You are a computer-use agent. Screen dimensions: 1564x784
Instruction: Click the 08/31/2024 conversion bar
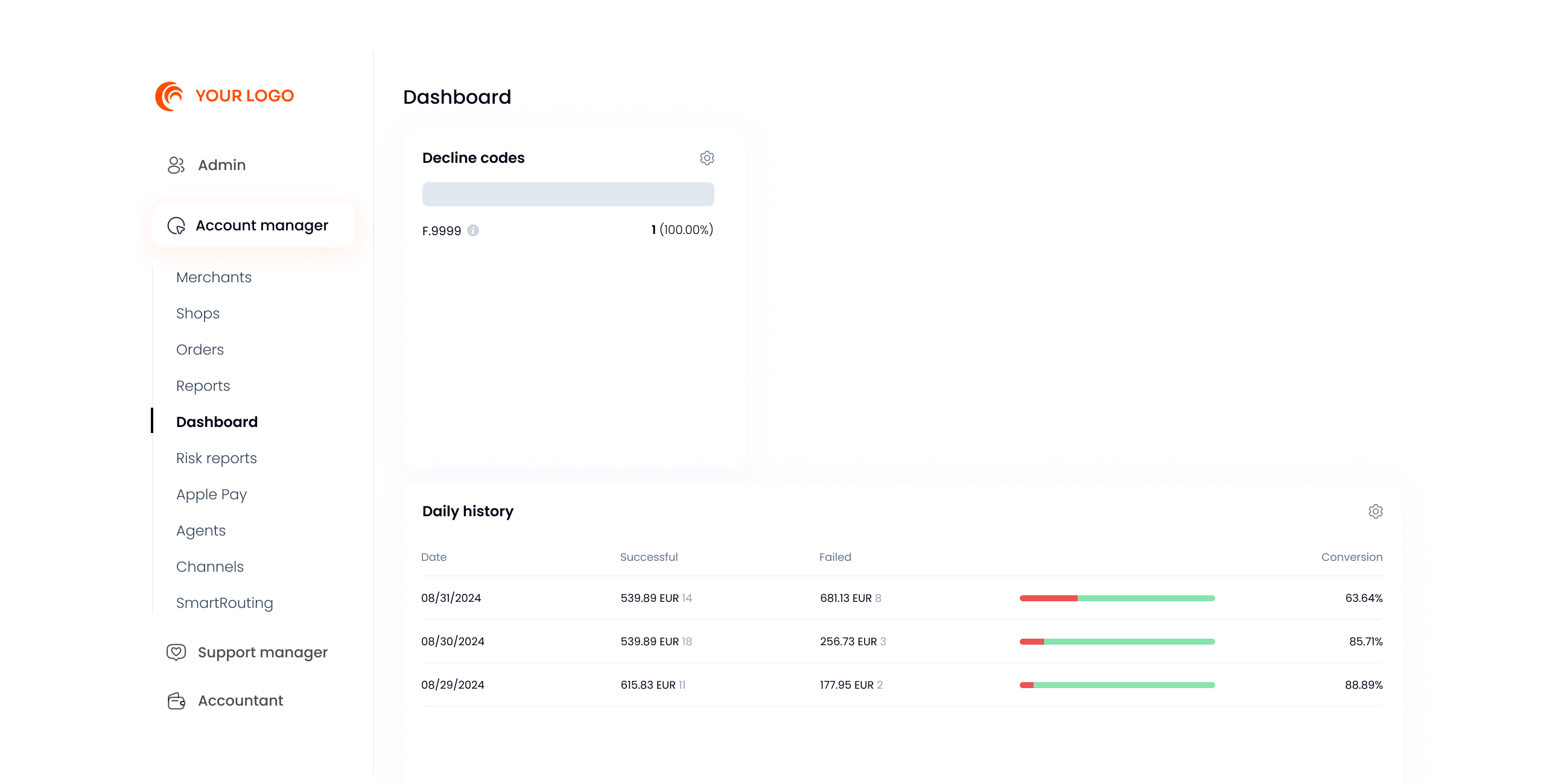pyautogui.click(x=1117, y=598)
